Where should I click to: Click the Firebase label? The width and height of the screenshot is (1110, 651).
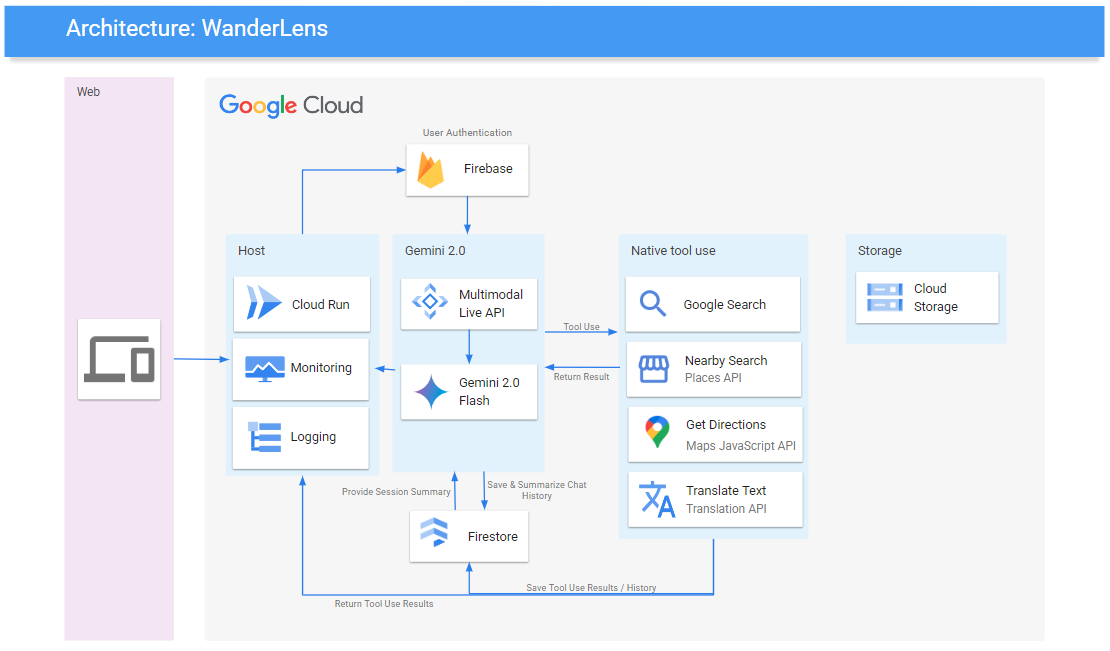488,168
